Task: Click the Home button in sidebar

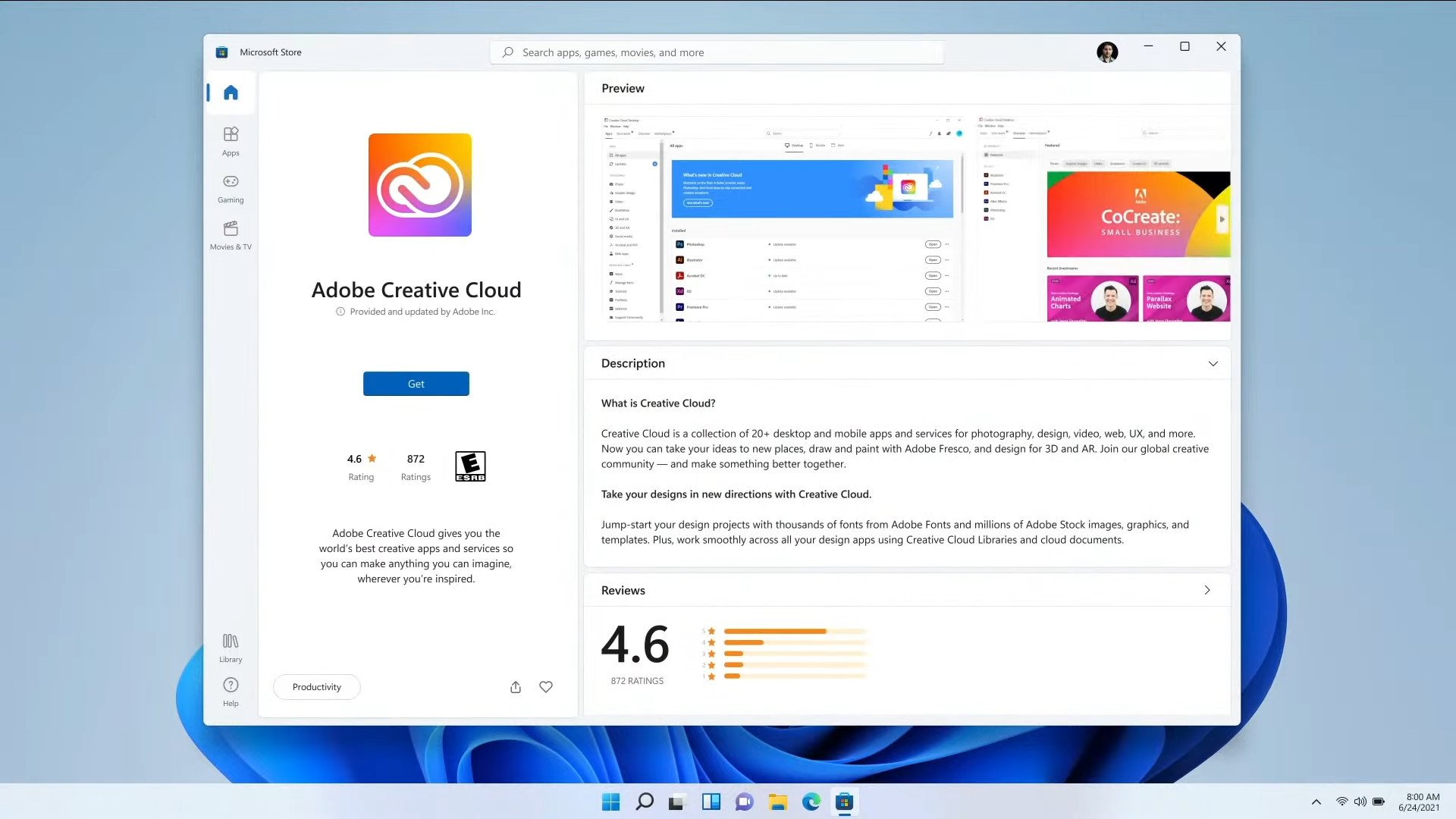Action: pyautogui.click(x=230, y=92)
